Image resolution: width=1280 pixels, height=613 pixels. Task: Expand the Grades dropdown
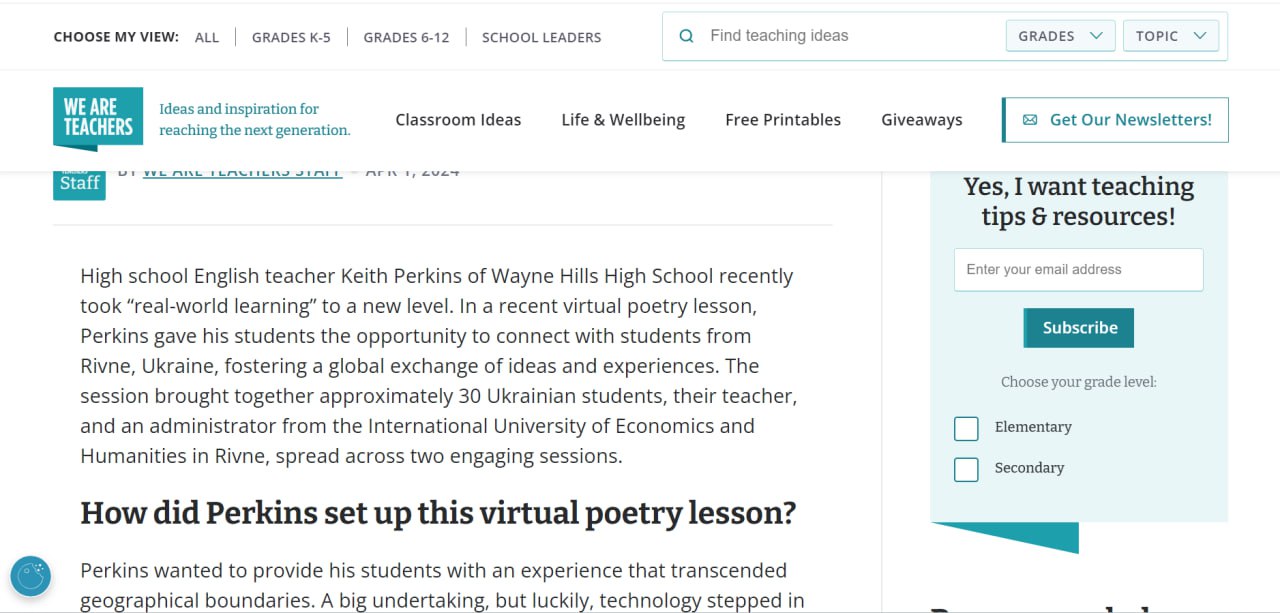pyautogui.click(x=1060, y=36)
